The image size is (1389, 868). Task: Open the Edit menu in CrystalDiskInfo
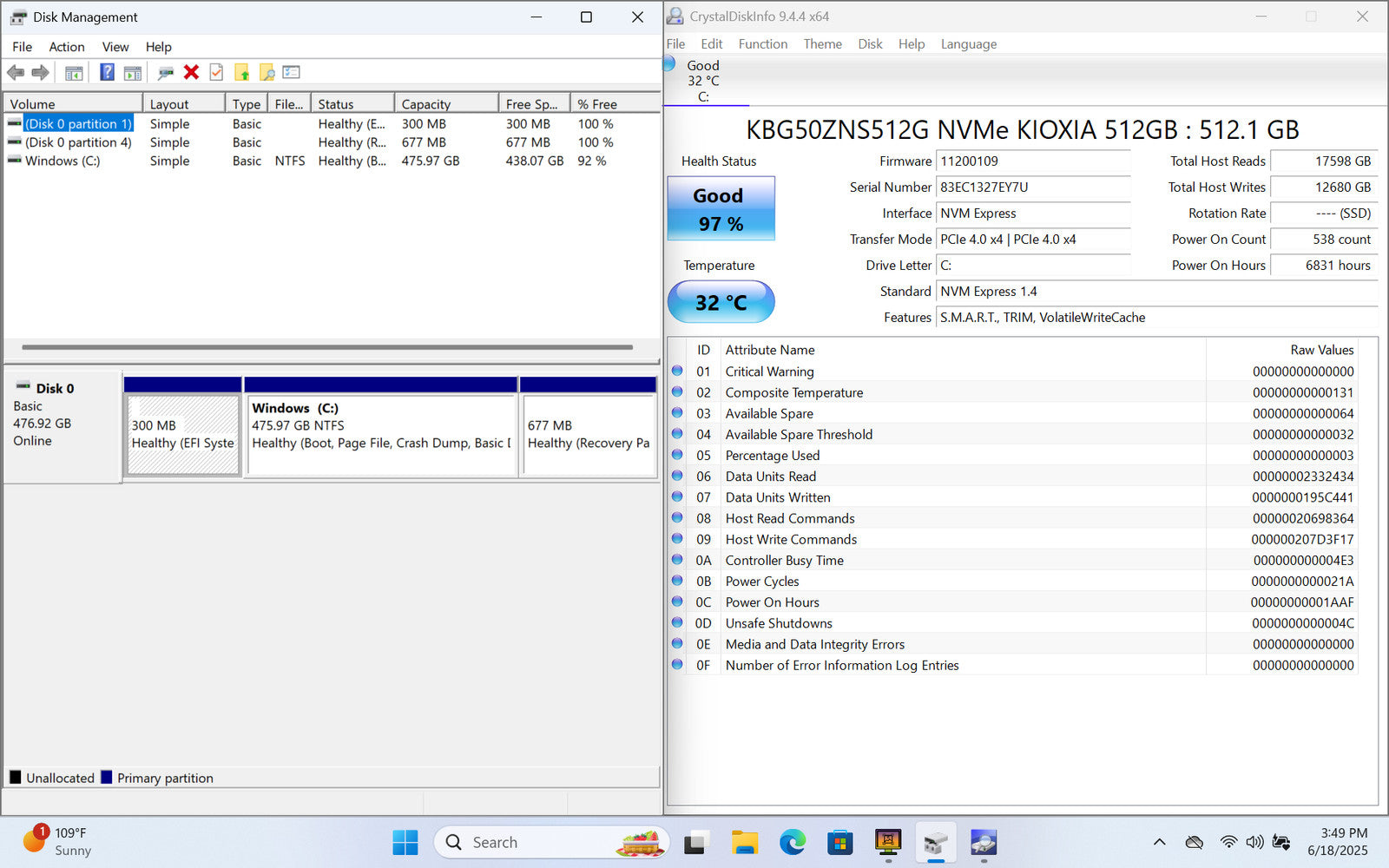(x=712, y=44)
